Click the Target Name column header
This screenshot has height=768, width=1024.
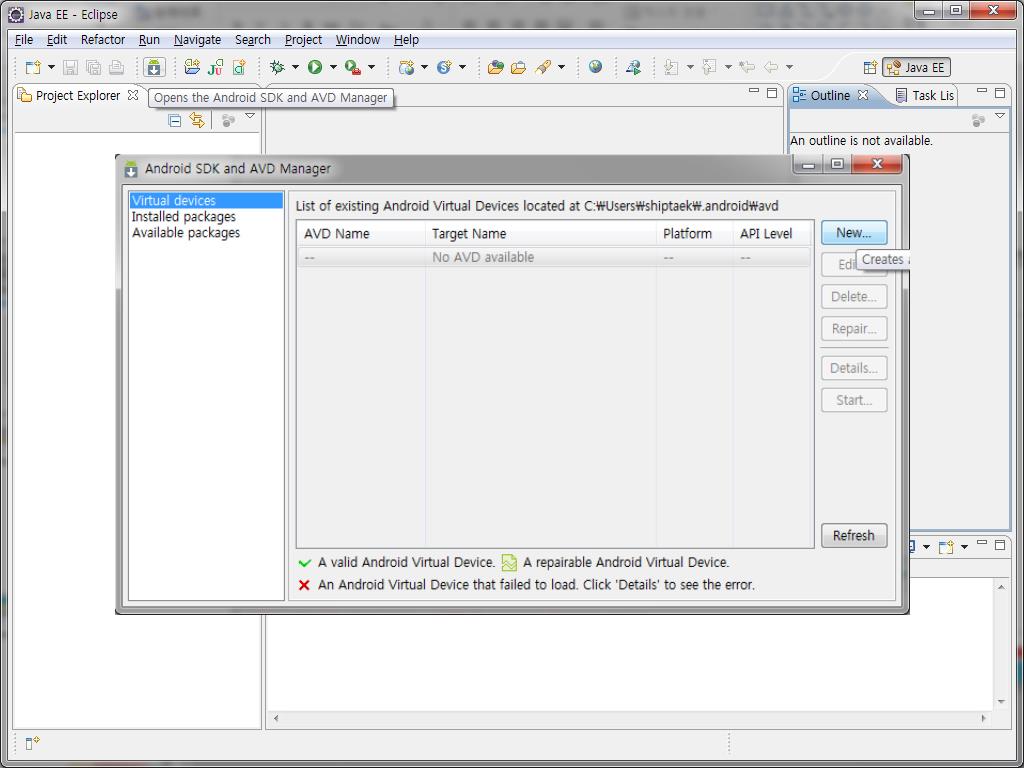[x=541, y=234]
